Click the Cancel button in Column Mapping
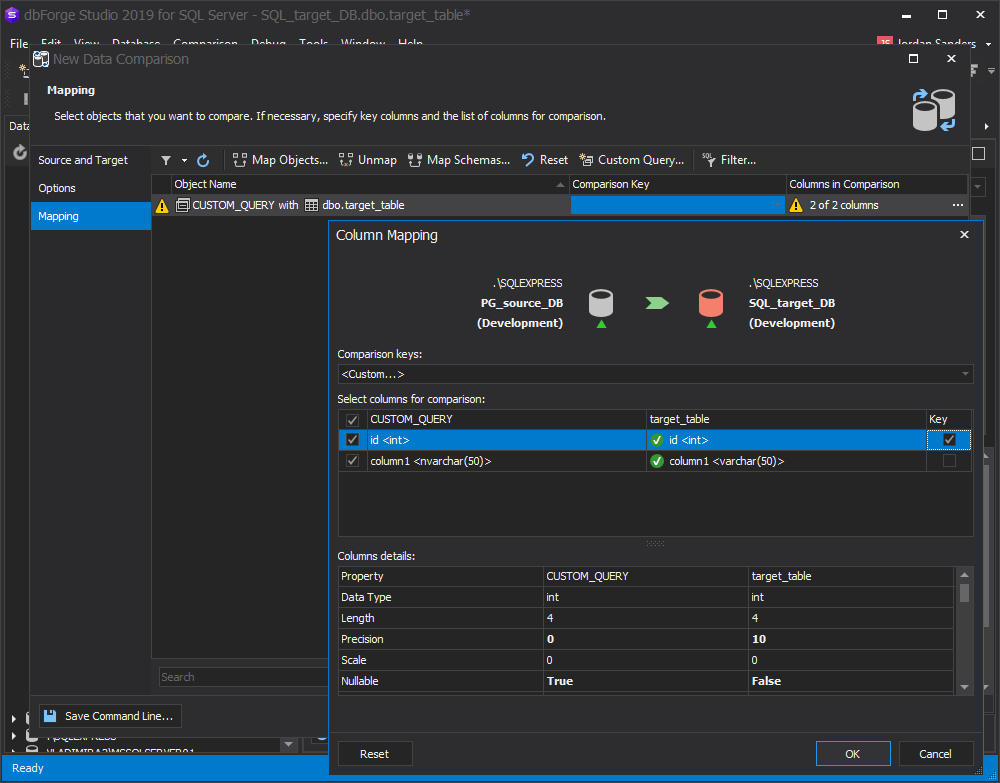The height and width of the screenshot is (783, 1000). (936, 754)
